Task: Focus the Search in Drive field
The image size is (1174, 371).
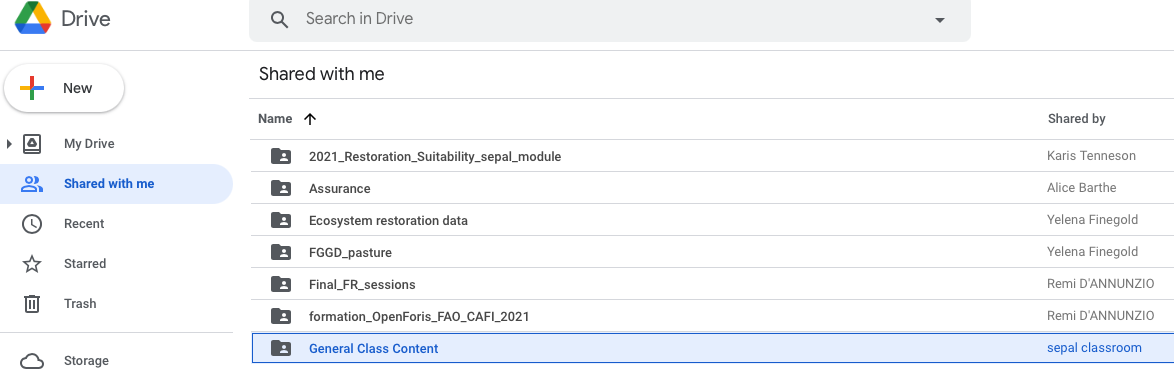Action: (609, 19)
